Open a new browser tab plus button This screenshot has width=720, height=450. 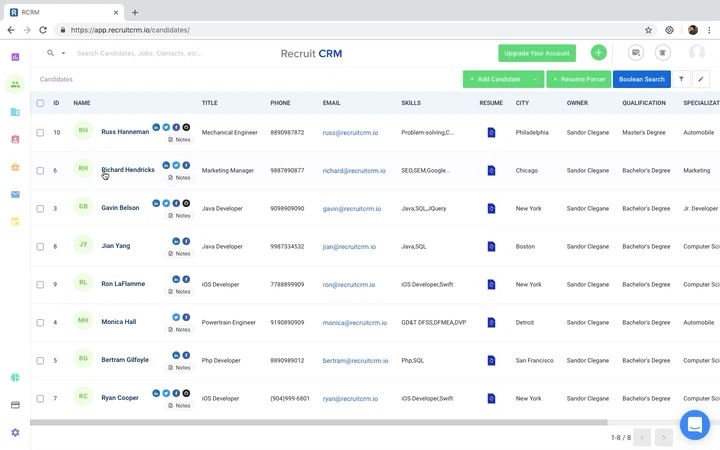(135, 12)
